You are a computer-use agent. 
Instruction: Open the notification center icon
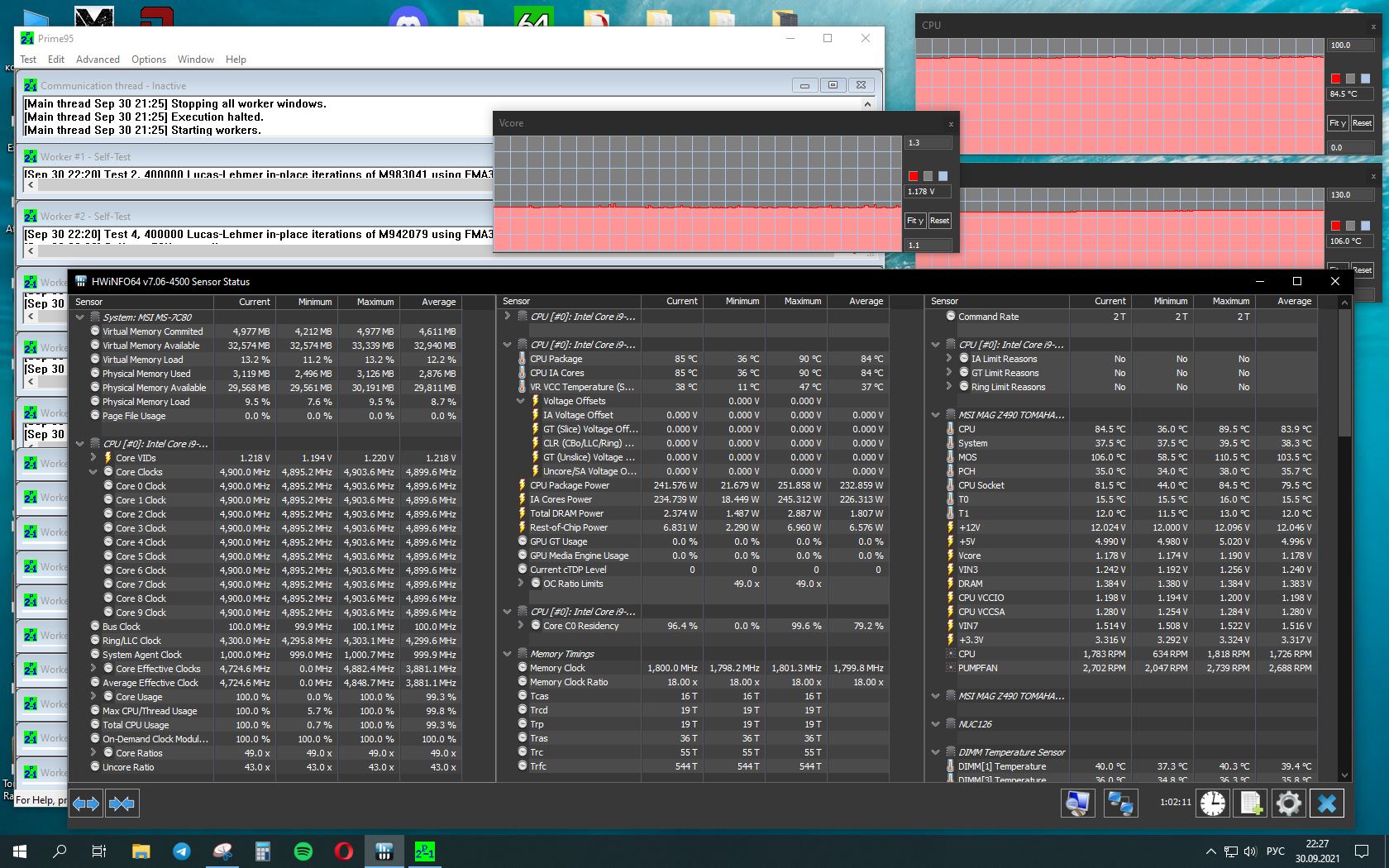click(1362, 851)
